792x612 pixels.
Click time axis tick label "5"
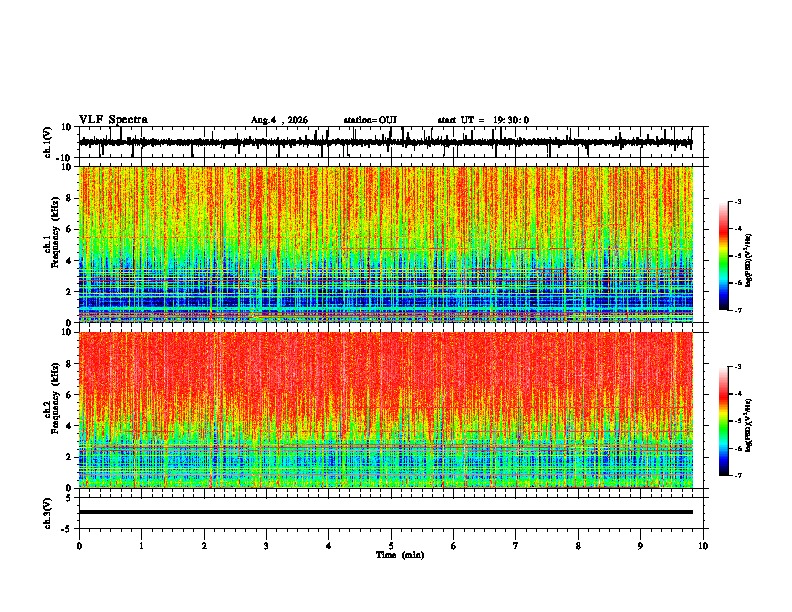(x=391, y=546)
